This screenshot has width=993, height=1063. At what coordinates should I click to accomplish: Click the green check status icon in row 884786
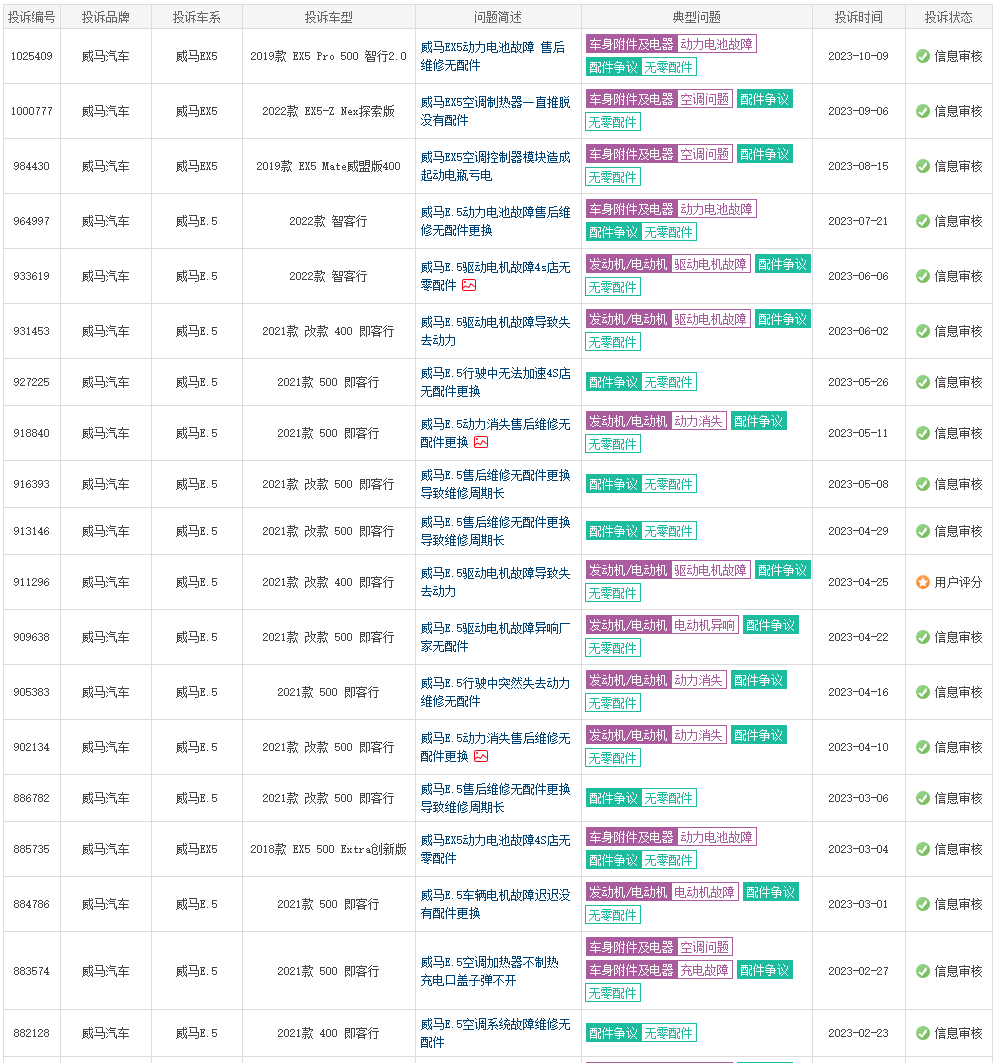(923, 904)
